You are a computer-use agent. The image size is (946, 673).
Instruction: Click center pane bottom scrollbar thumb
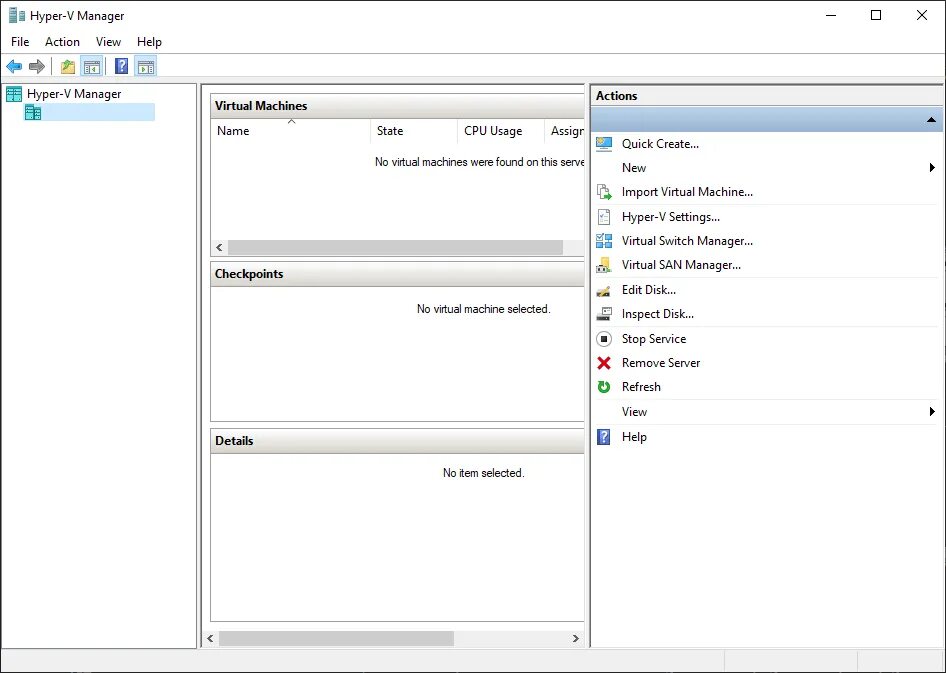336,639
